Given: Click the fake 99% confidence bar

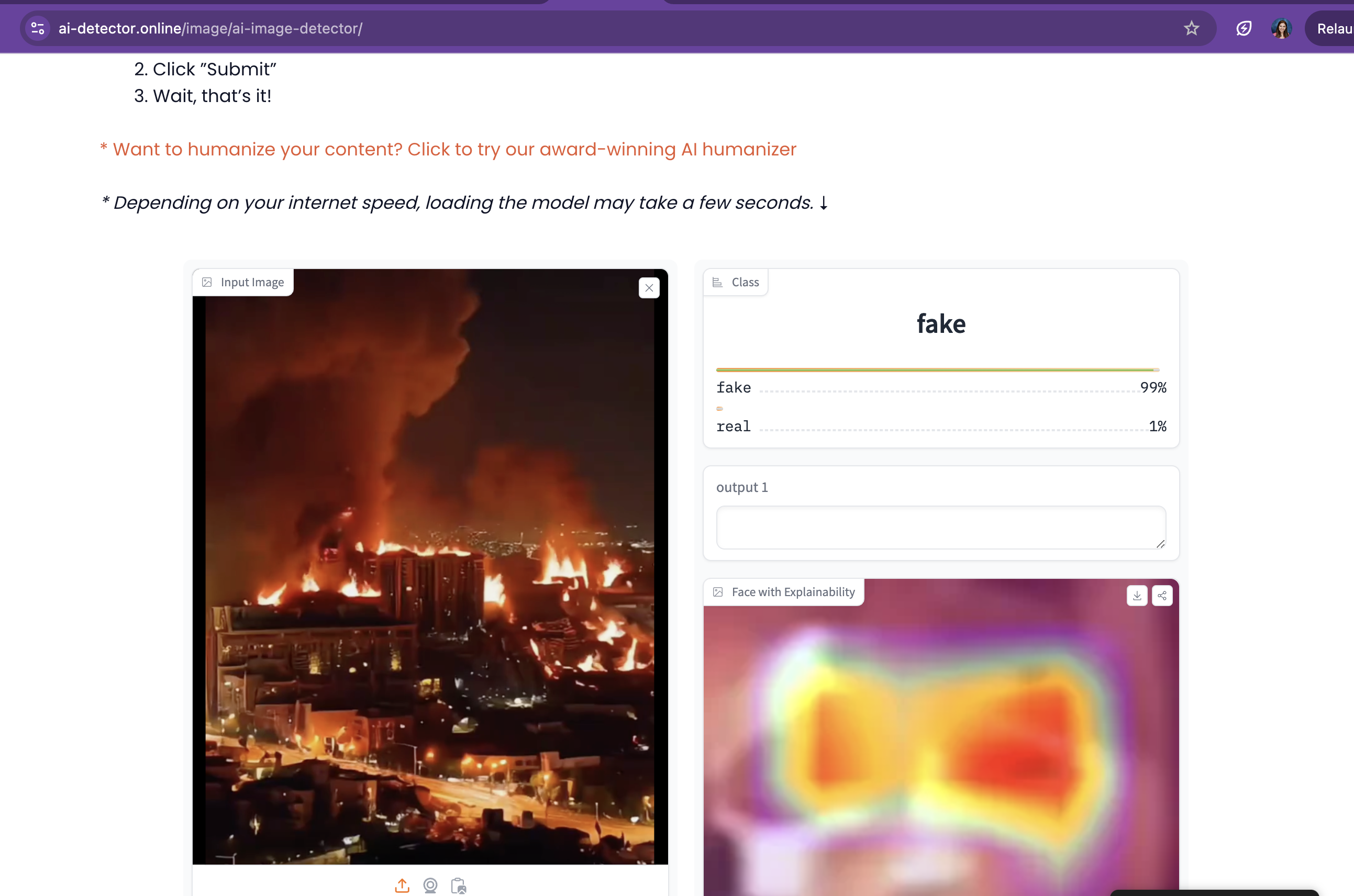Looking at the screenshot, I should (937, 371).
